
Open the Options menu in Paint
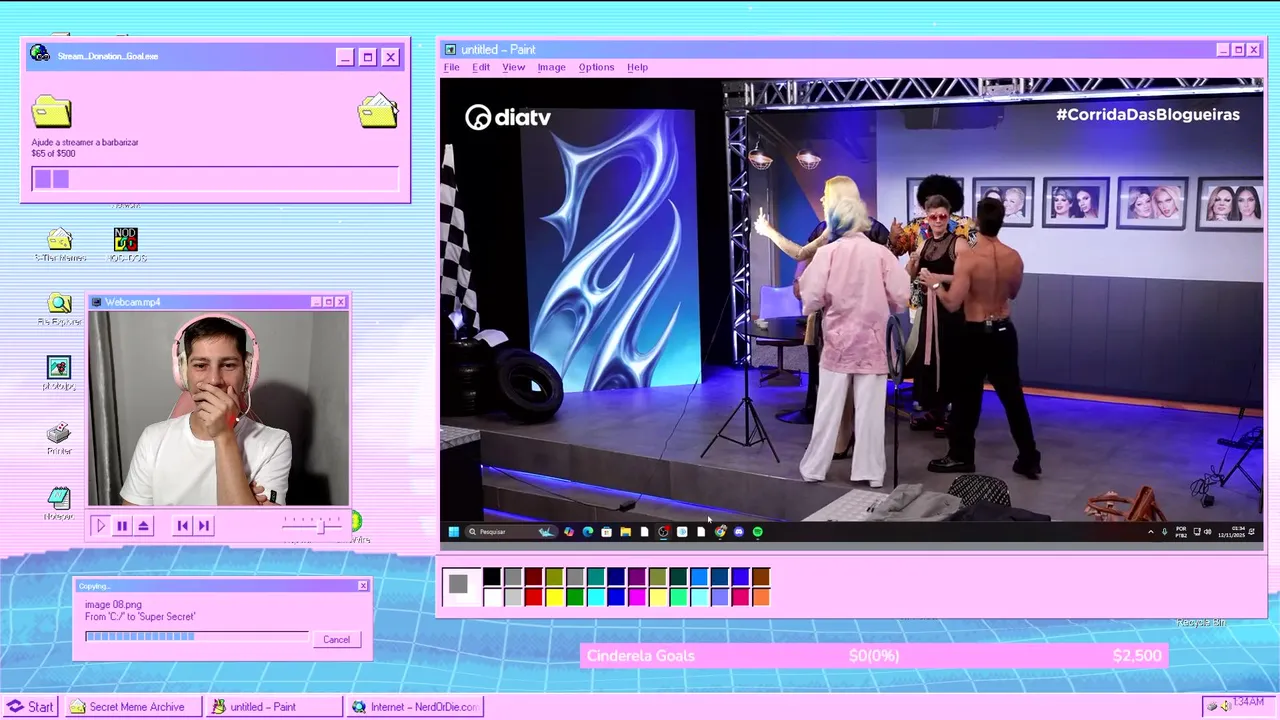[x=596, y=67]
